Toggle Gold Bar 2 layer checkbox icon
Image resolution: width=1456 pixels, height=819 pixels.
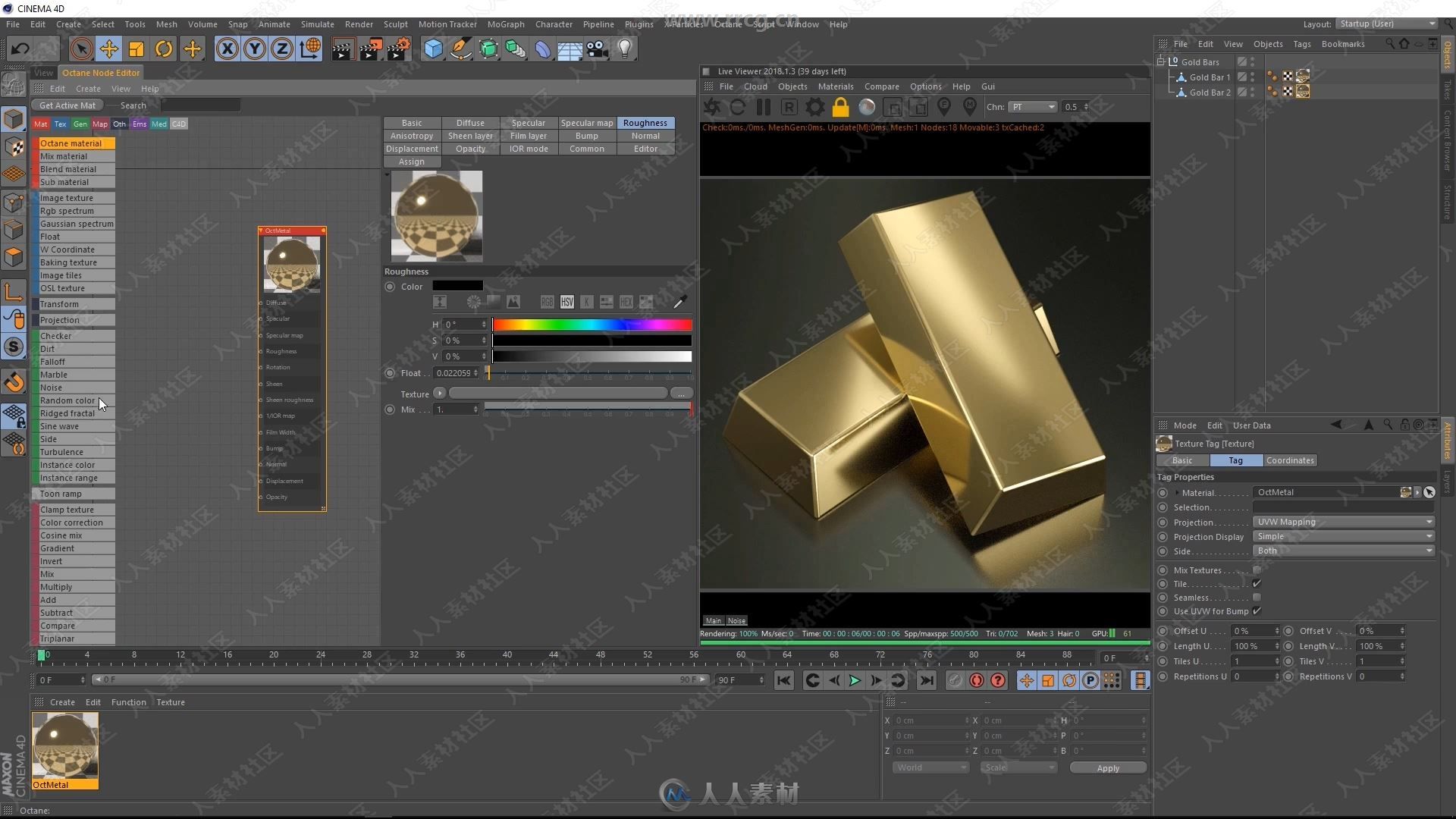pyautogui.click(x=1242, y=93)
